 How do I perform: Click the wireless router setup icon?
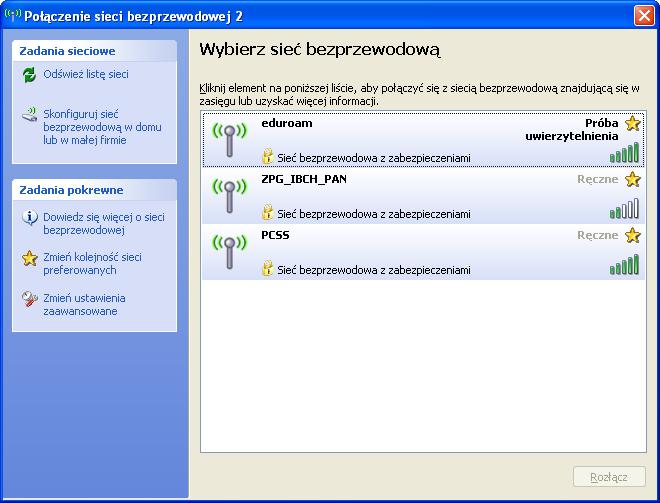tap(29, 114)
